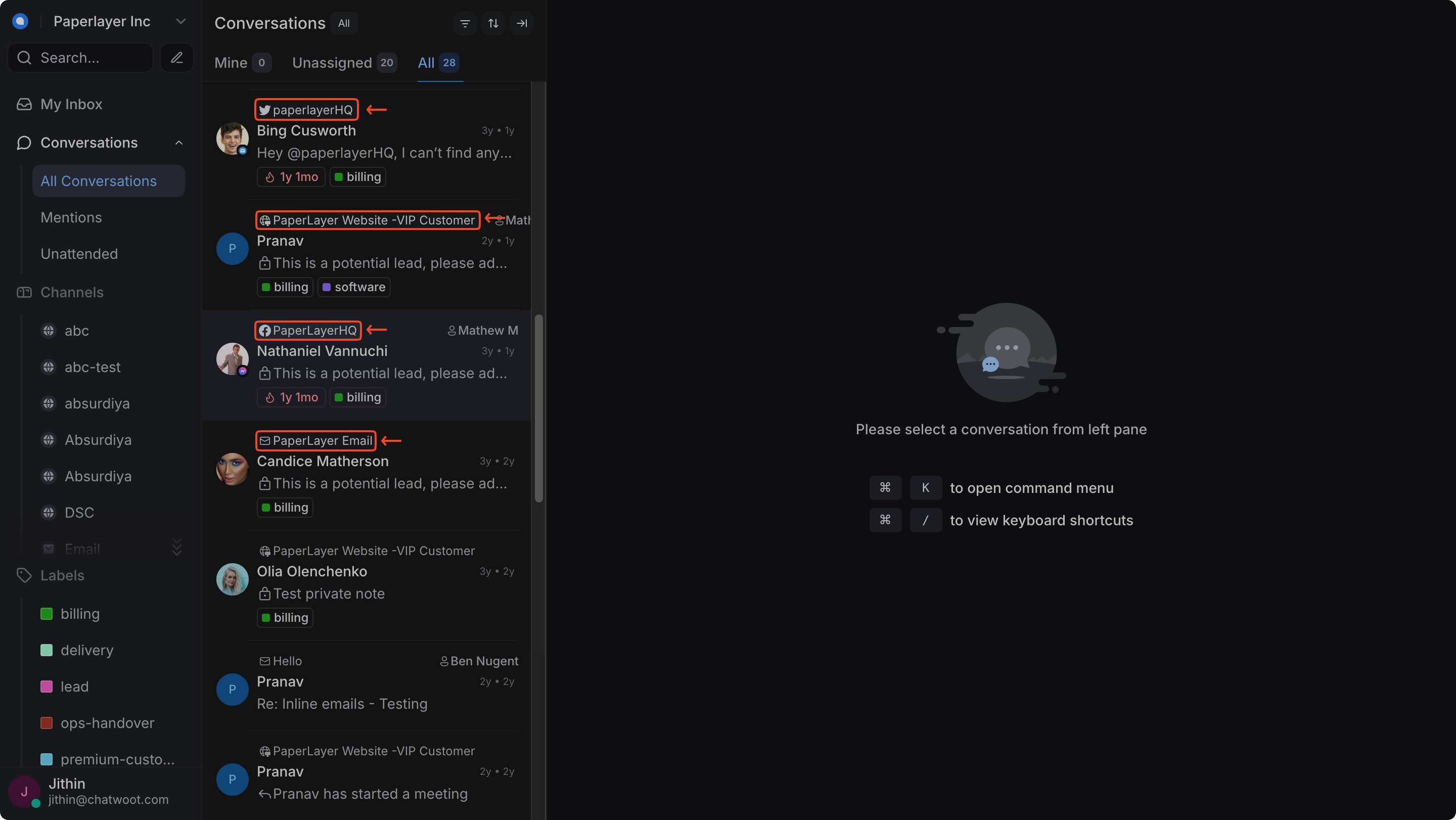The image size is (1456, 820).
Task: Open the Unattended conversations list
Action: [79, 254]
